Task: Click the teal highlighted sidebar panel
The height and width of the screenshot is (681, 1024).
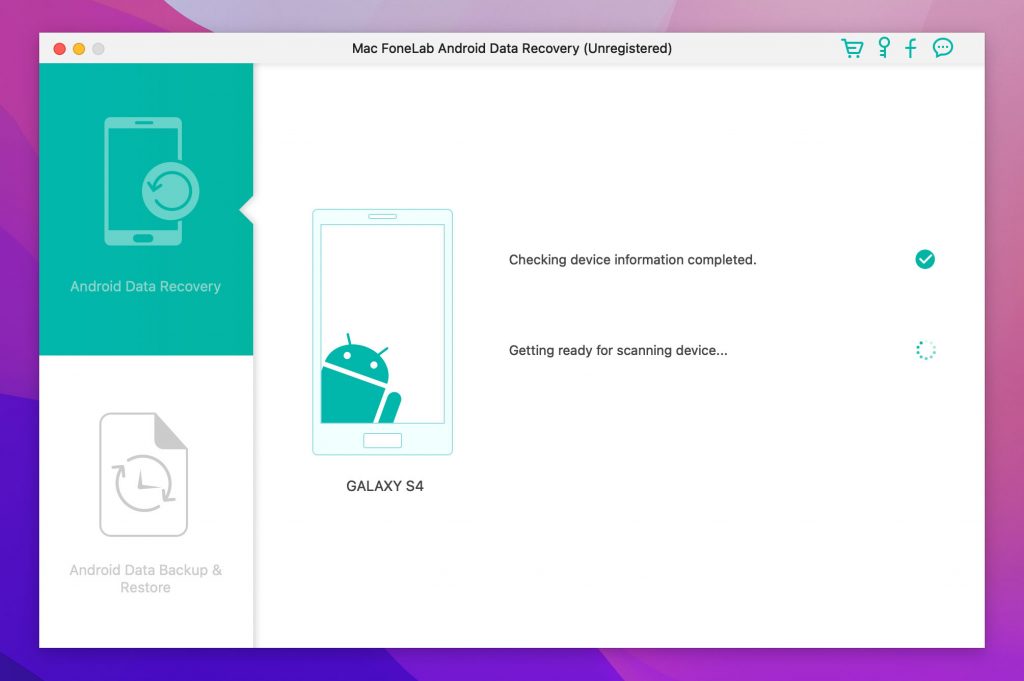Action: pyautogui.click(x=145, y=210)
